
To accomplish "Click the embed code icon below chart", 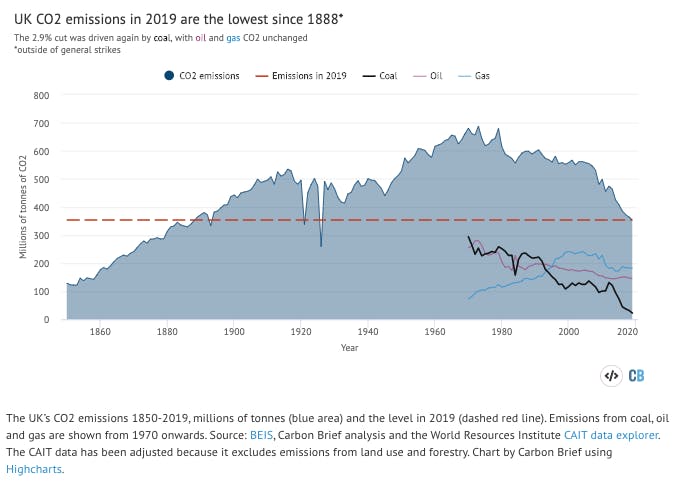I will (611, 376).
